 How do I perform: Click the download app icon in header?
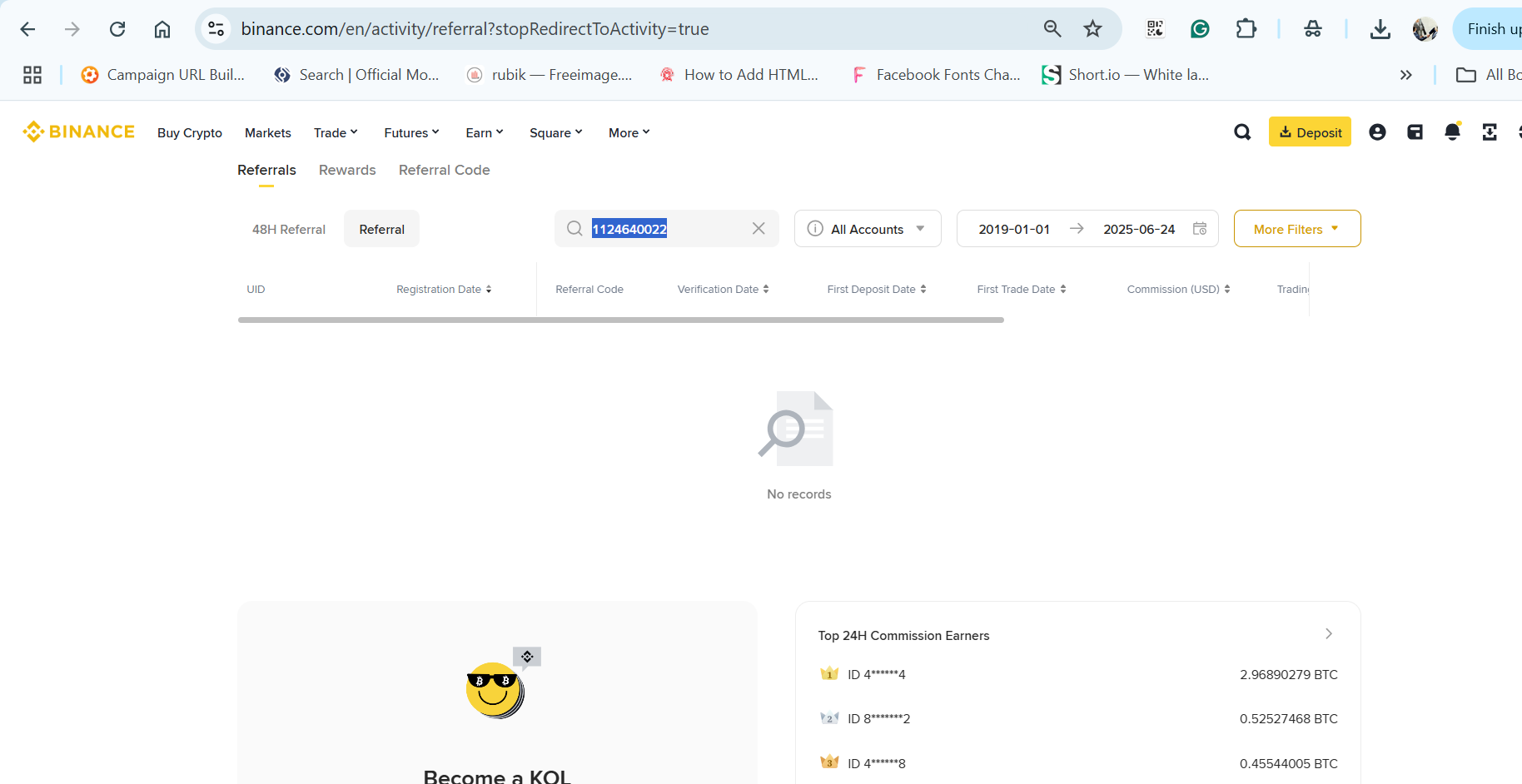point(1490,132)
